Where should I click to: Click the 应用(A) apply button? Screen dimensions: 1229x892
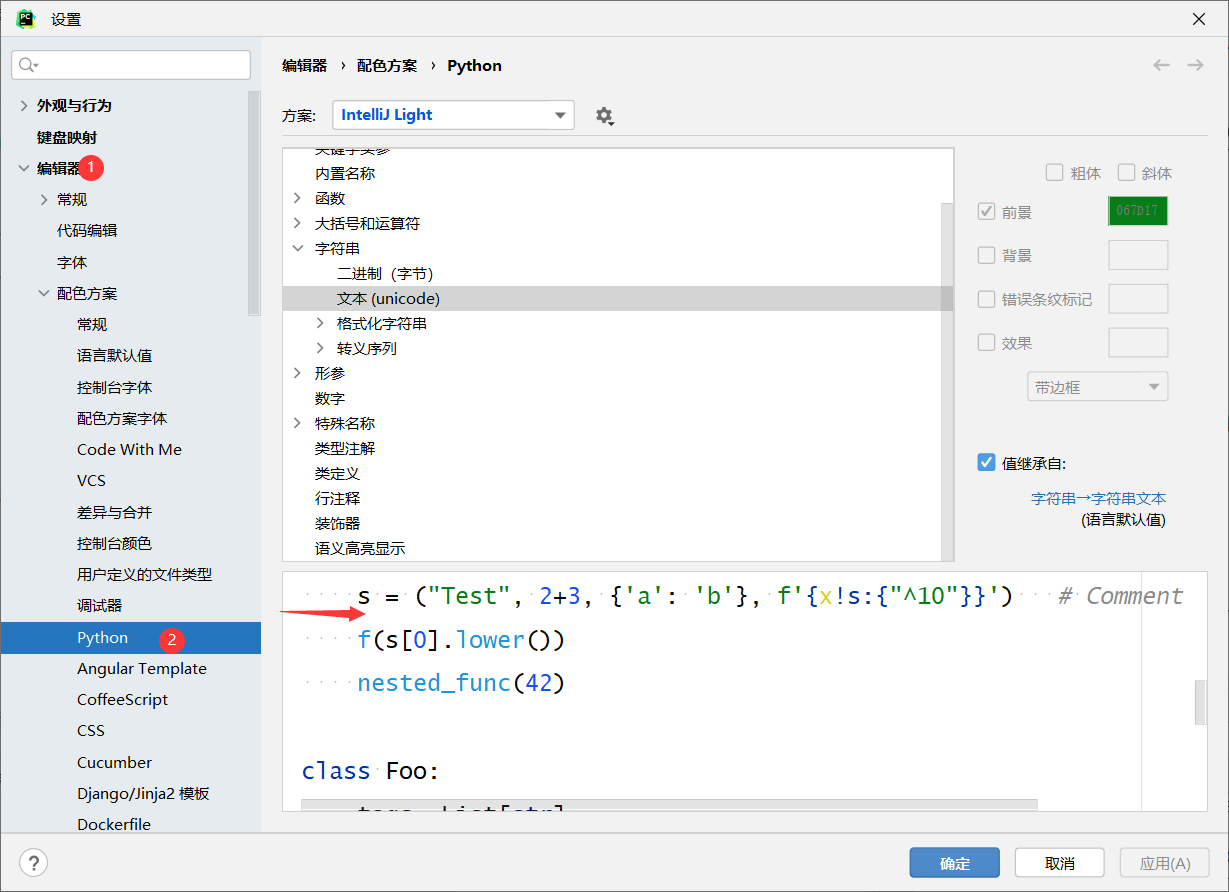click(x=1165, y=863)
